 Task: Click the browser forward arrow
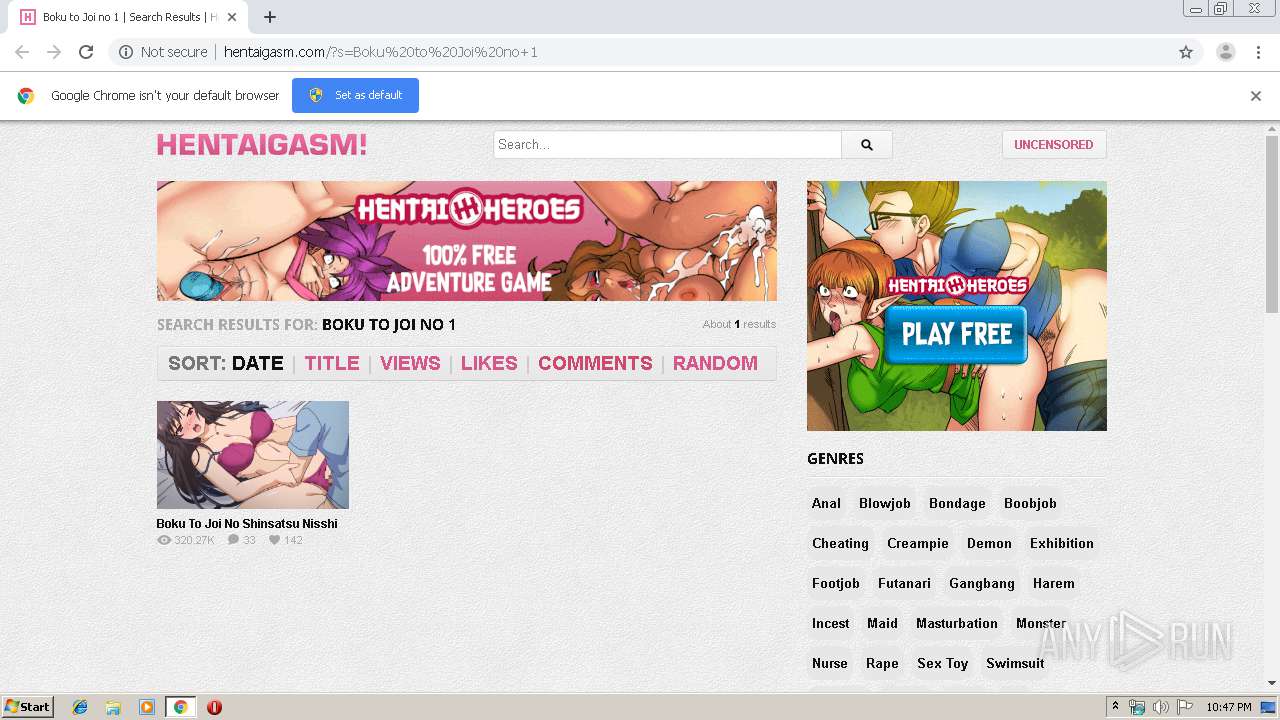pos(54,52)
